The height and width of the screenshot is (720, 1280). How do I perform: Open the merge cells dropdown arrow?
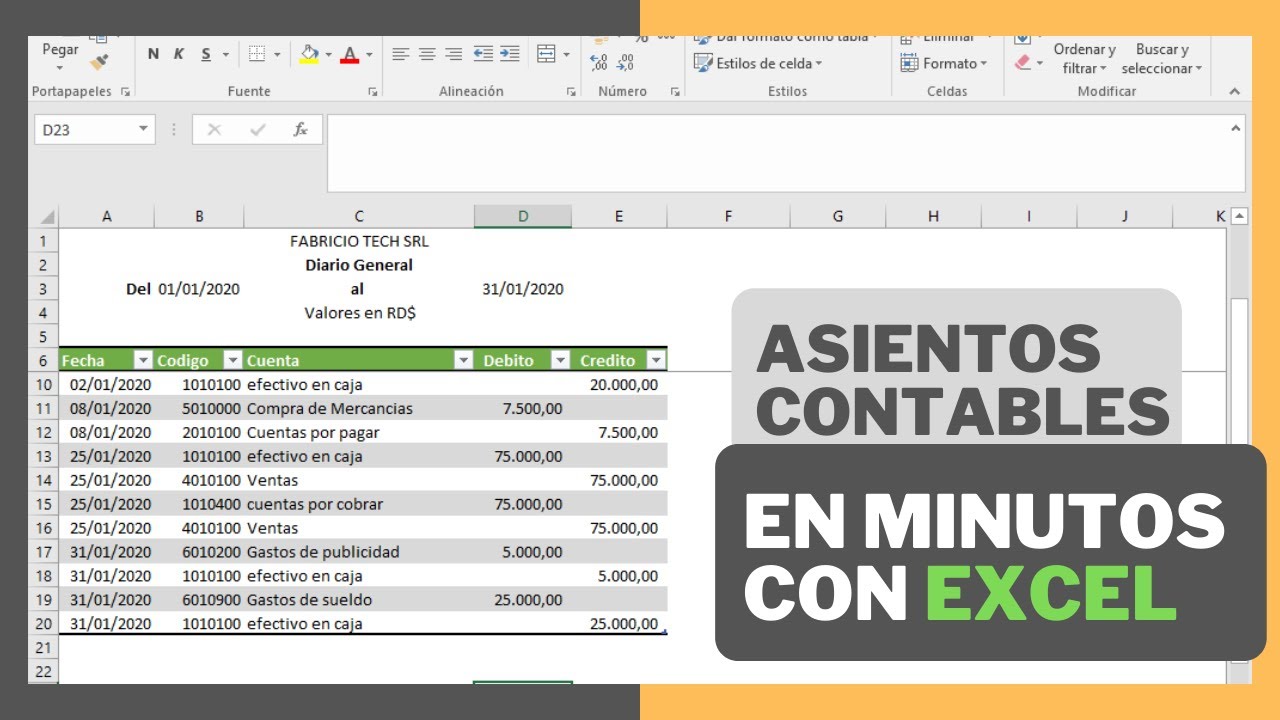pyautogui.click(x=566, y=54)
